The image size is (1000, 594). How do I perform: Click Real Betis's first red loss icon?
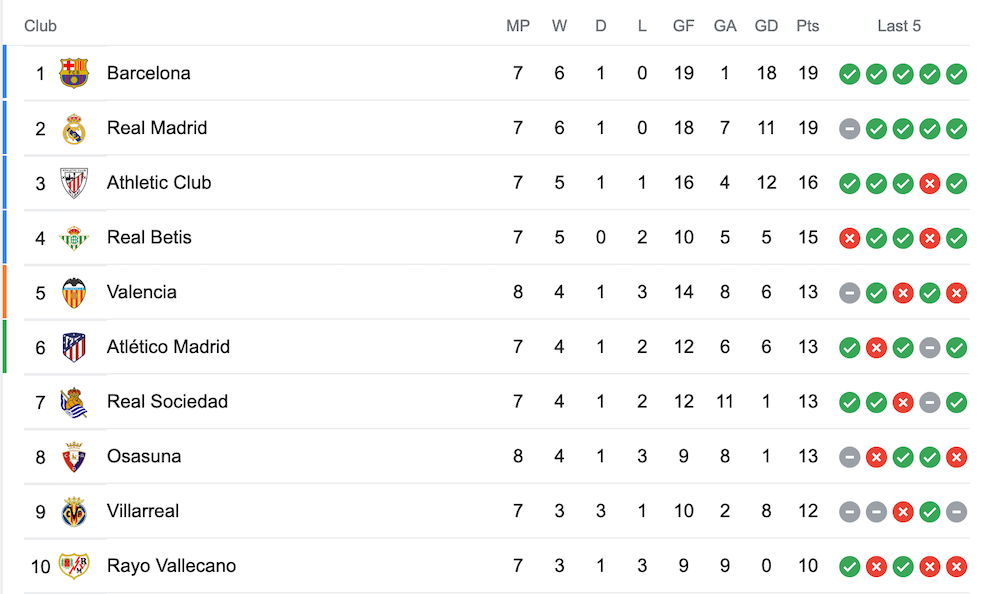[849, 239]
